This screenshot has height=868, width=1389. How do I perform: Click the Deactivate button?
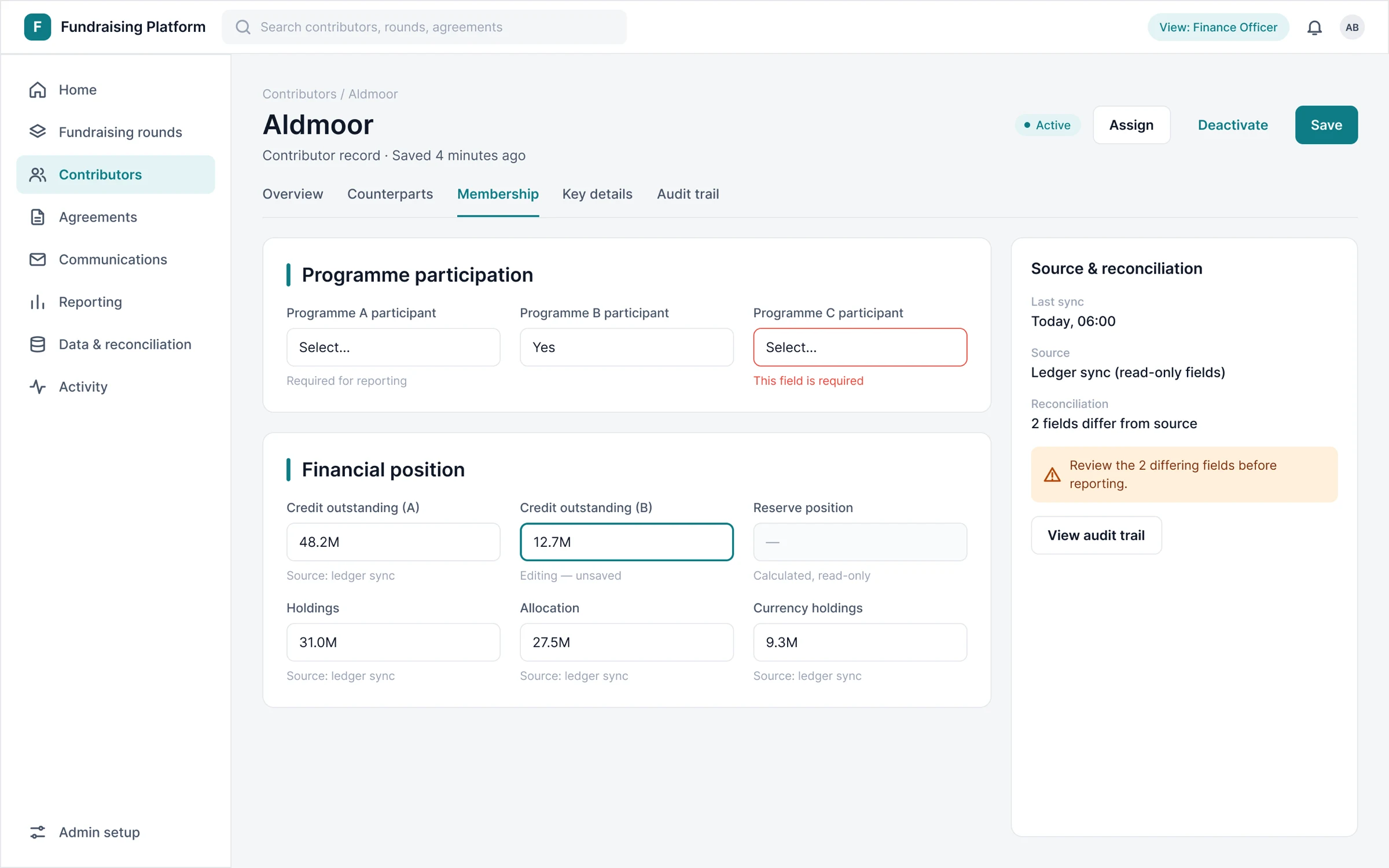coord(1233,125)
